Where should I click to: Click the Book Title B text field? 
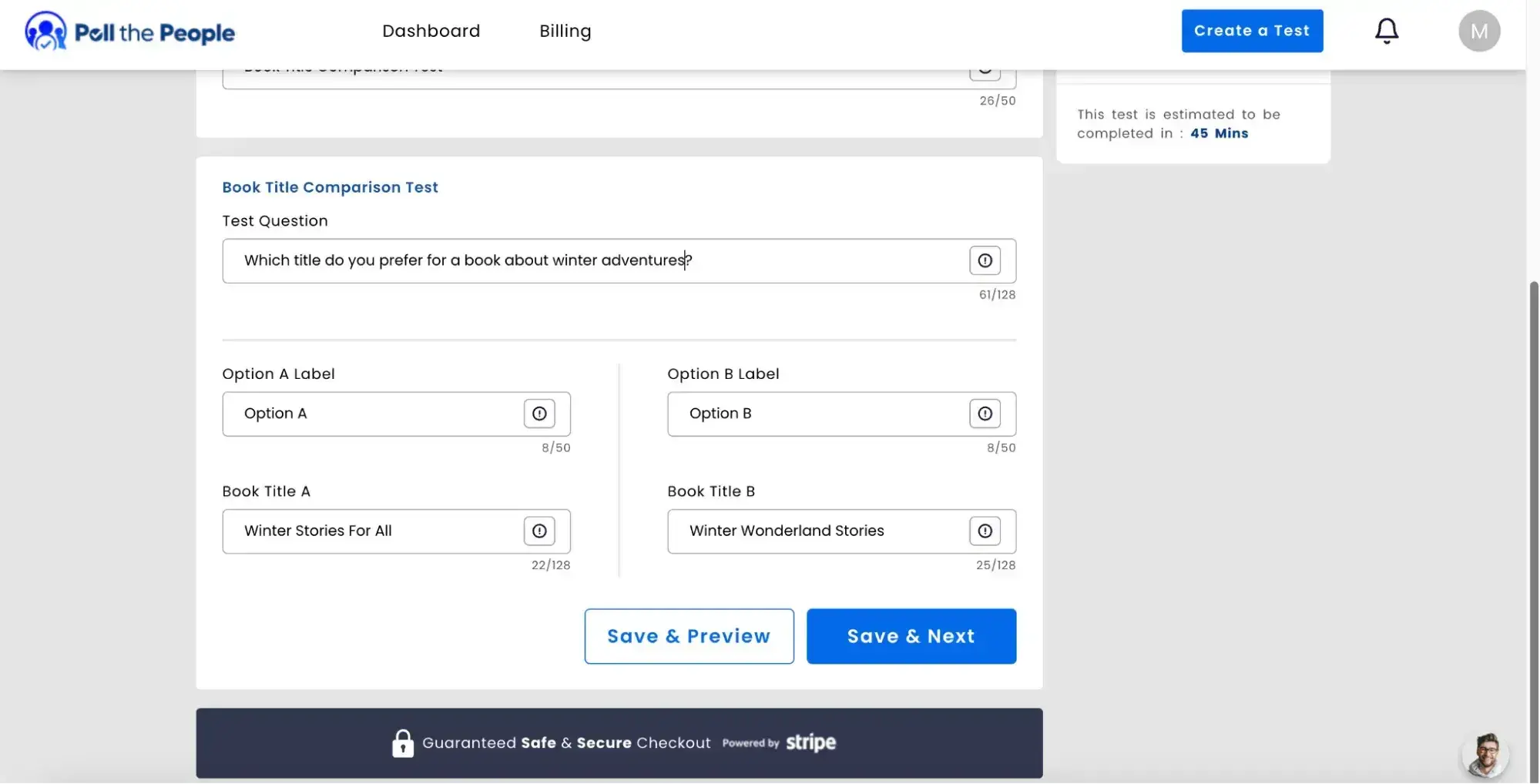click(x=815, y=531)
